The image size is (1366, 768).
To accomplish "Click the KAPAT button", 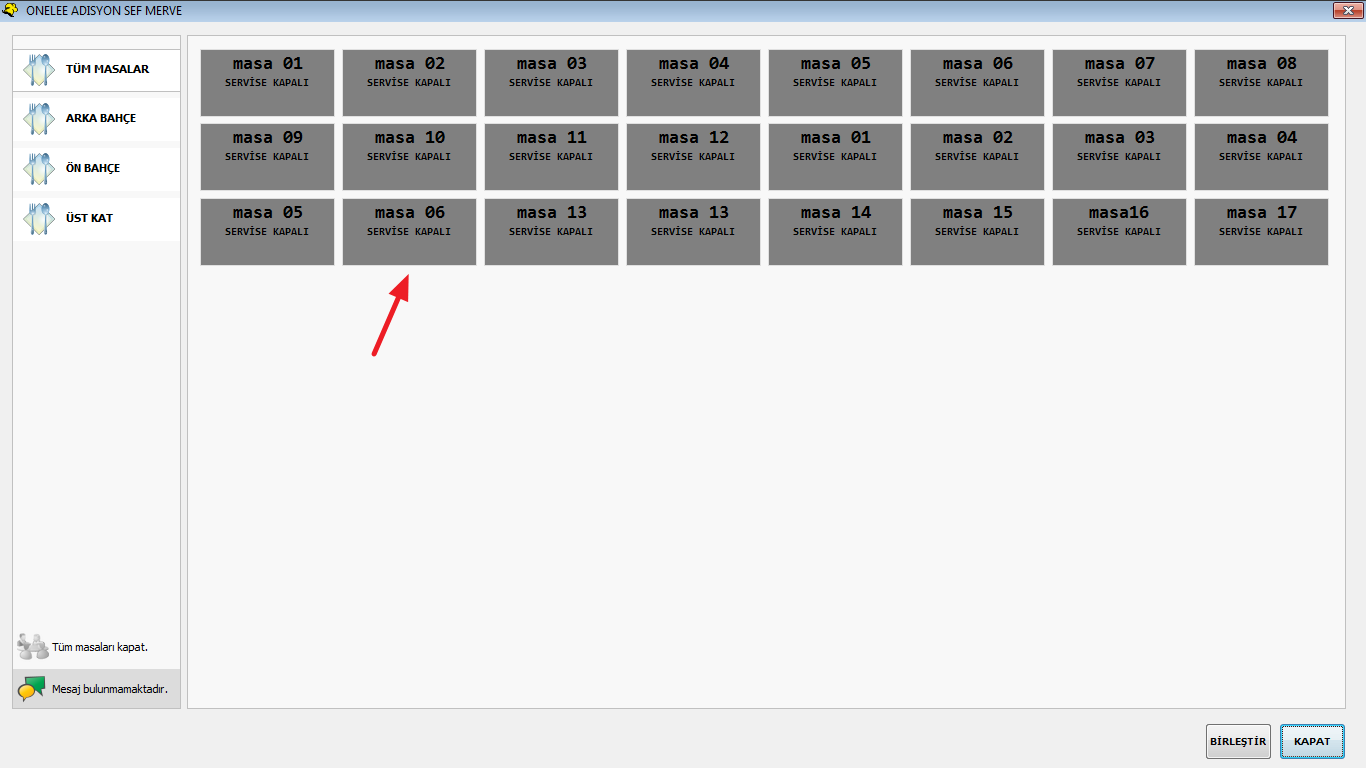I will coord(1312,742).
